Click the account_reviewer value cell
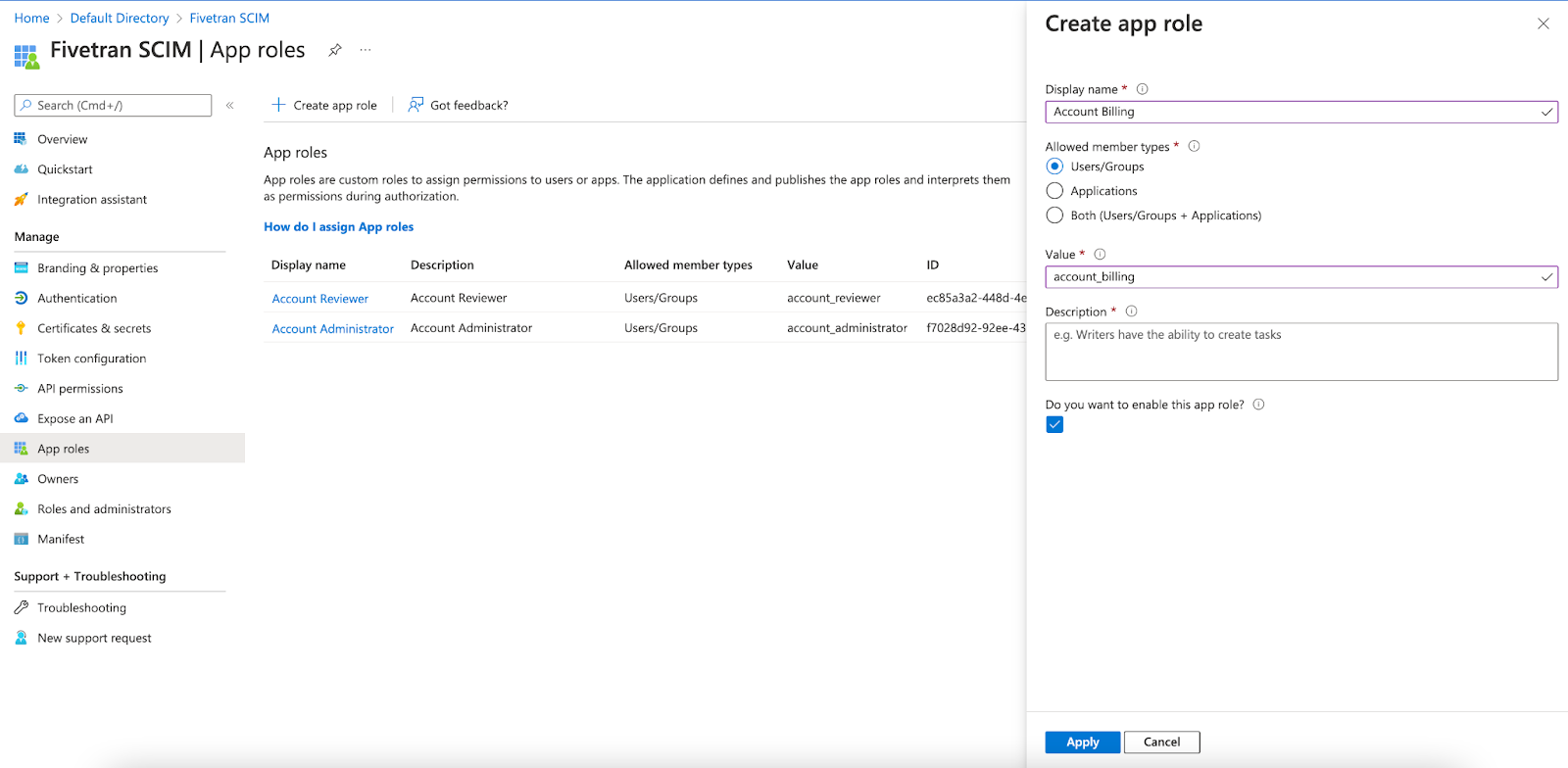The image size is (1568, 768). [834, 298]
